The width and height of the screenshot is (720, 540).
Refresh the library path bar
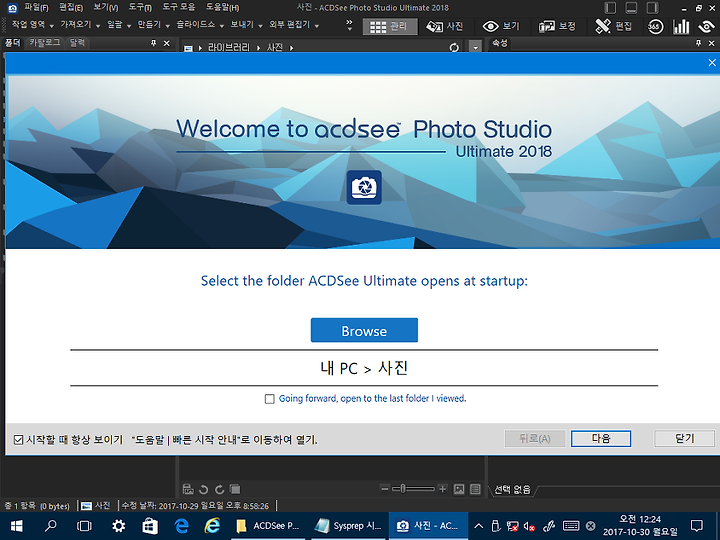[x=454, y=47]
